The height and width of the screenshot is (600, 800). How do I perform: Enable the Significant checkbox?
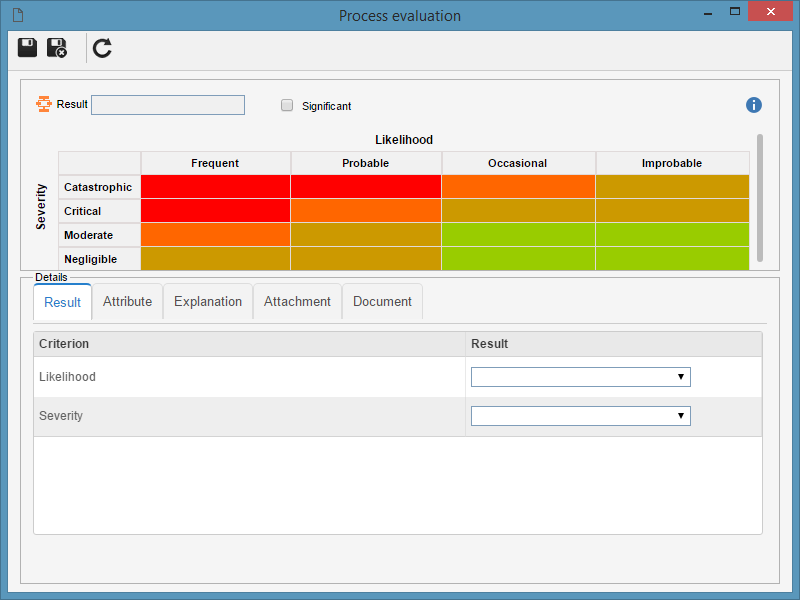[287, 105]
